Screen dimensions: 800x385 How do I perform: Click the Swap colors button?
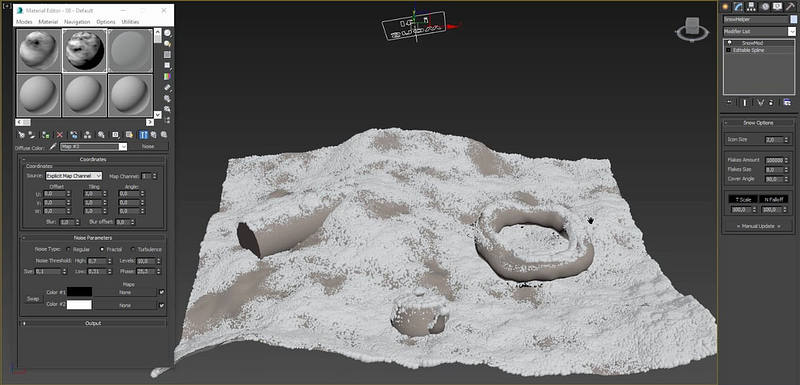click(33, 298)
